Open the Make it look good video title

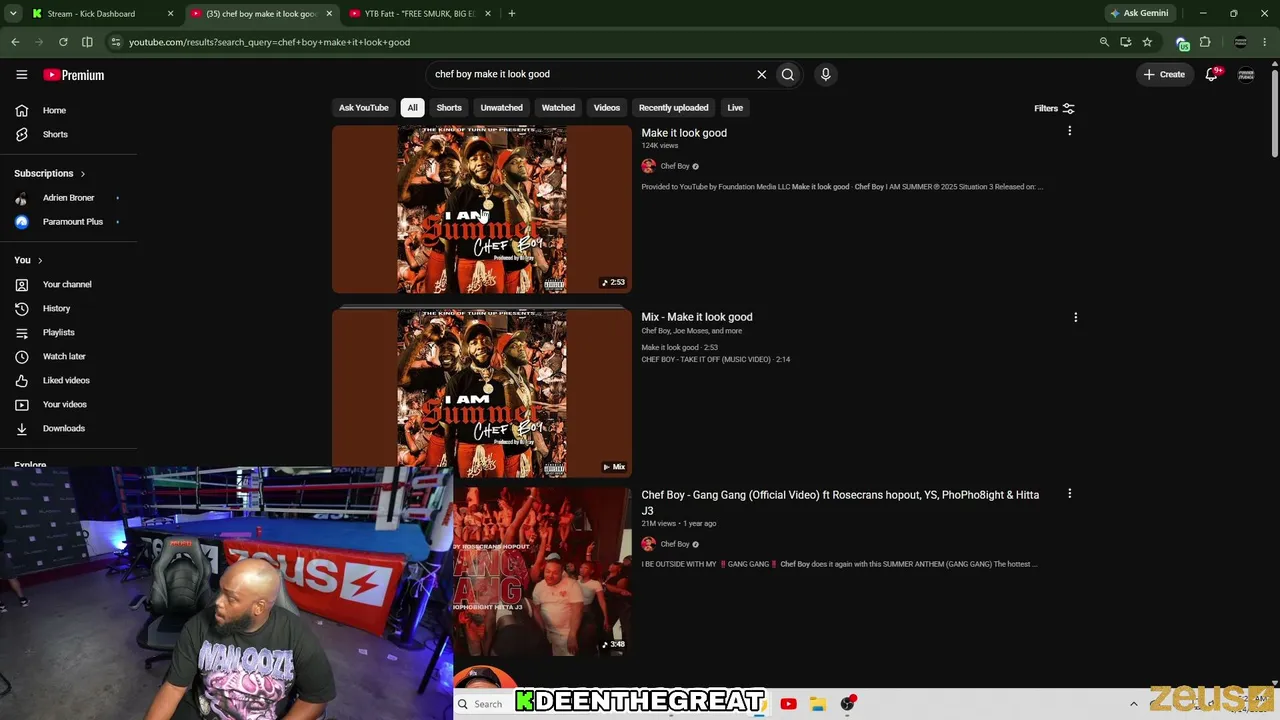684,133
